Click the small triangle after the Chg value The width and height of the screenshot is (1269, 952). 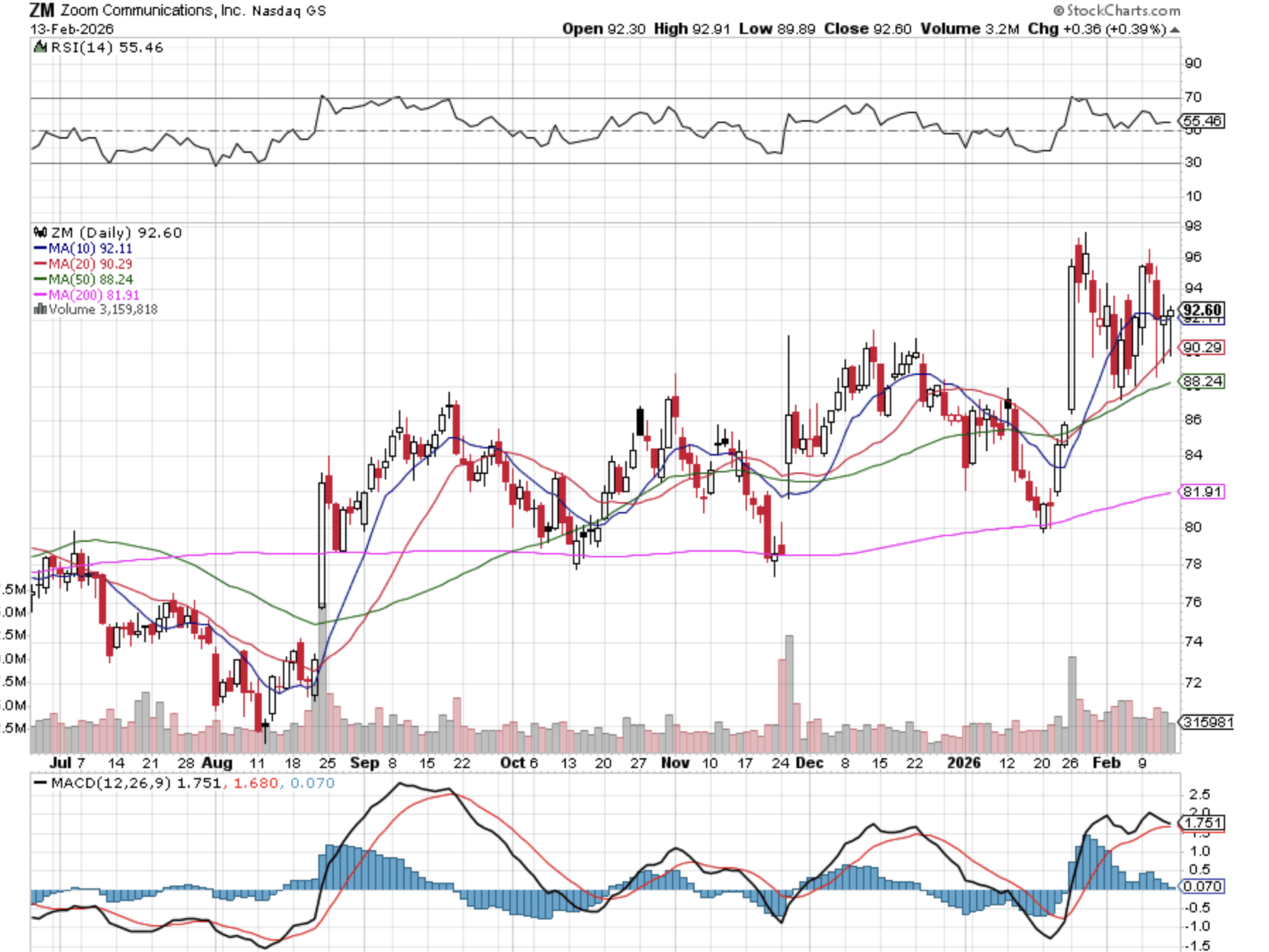[x=1175, y=30]
